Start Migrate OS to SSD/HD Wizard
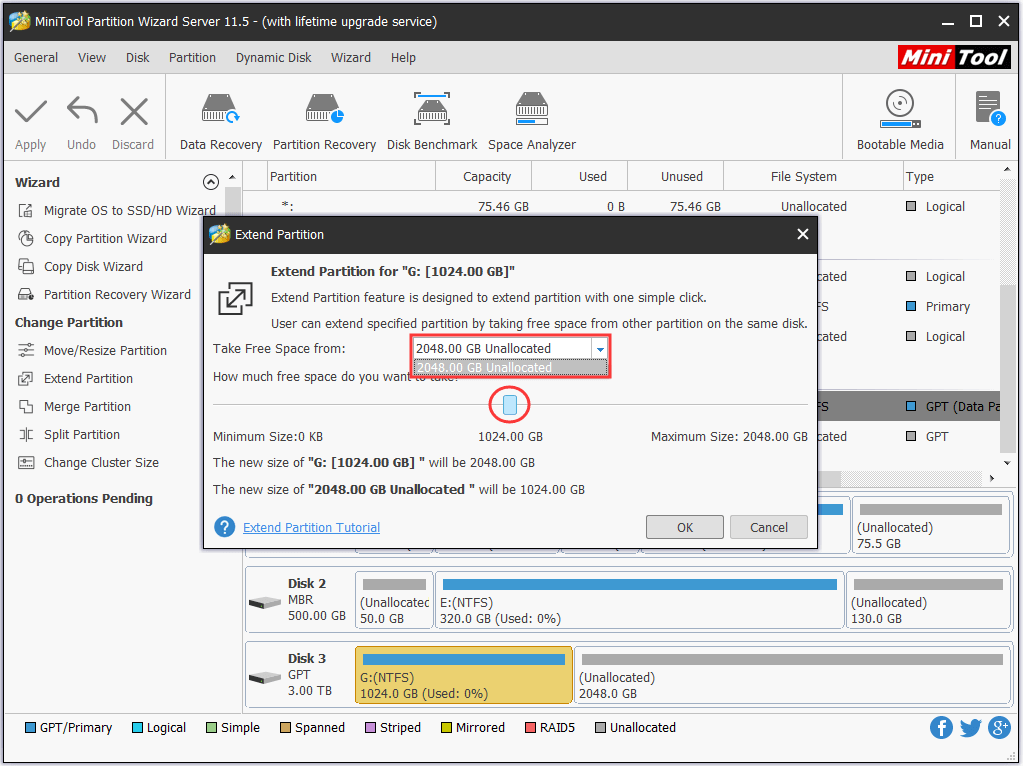 pos(117,210)
